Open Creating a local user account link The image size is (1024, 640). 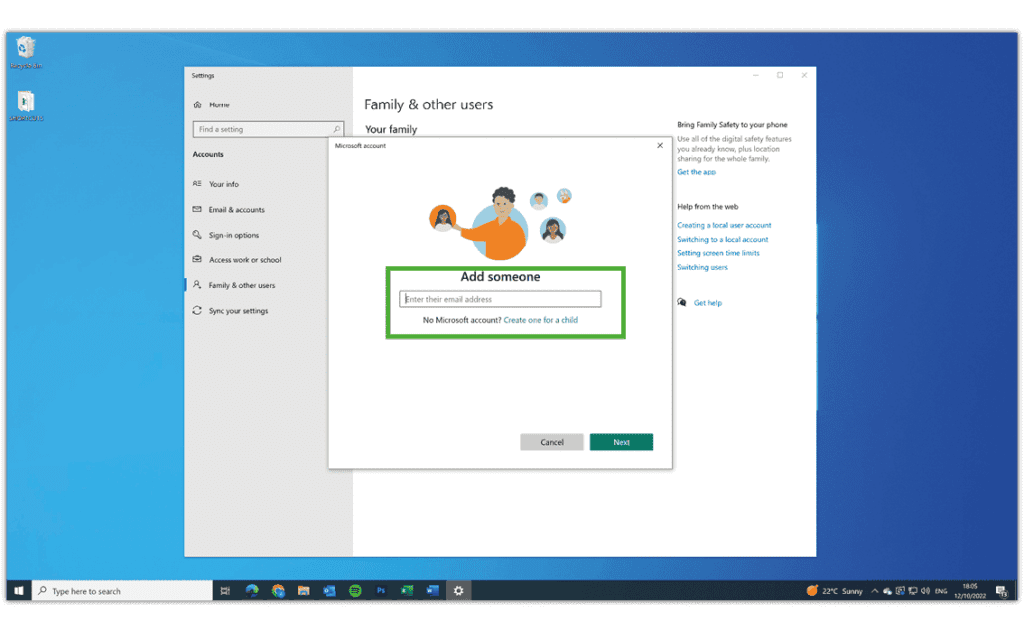click(724, 225)
